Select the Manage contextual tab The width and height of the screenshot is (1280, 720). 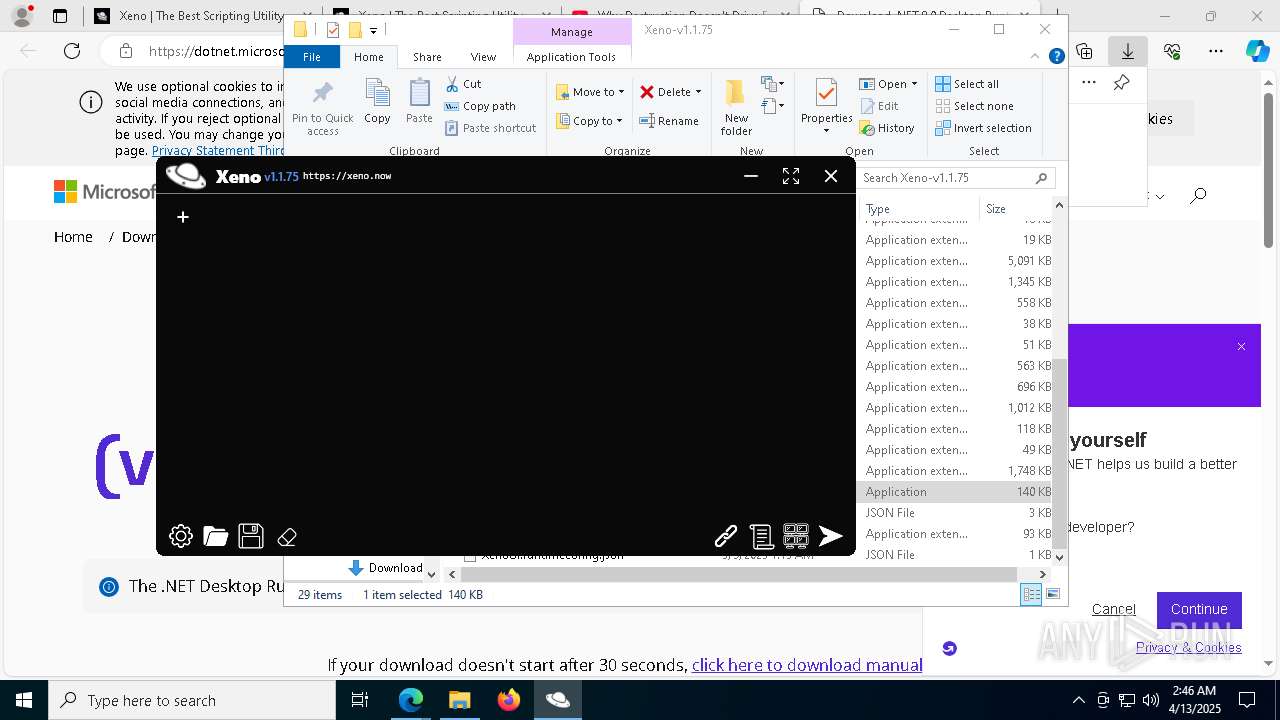tap(572, 32)
